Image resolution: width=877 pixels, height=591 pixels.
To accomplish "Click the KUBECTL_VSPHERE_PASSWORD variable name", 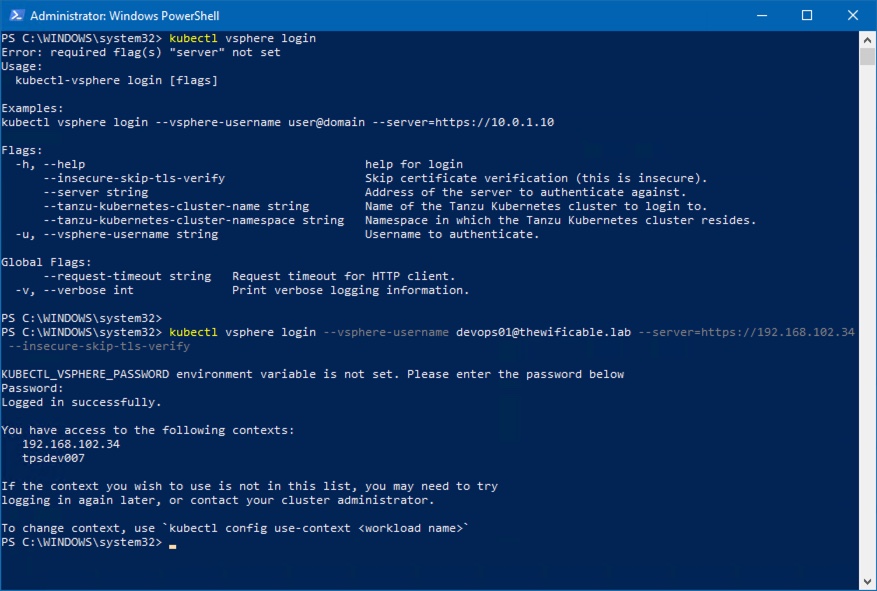I will point(85,374).
